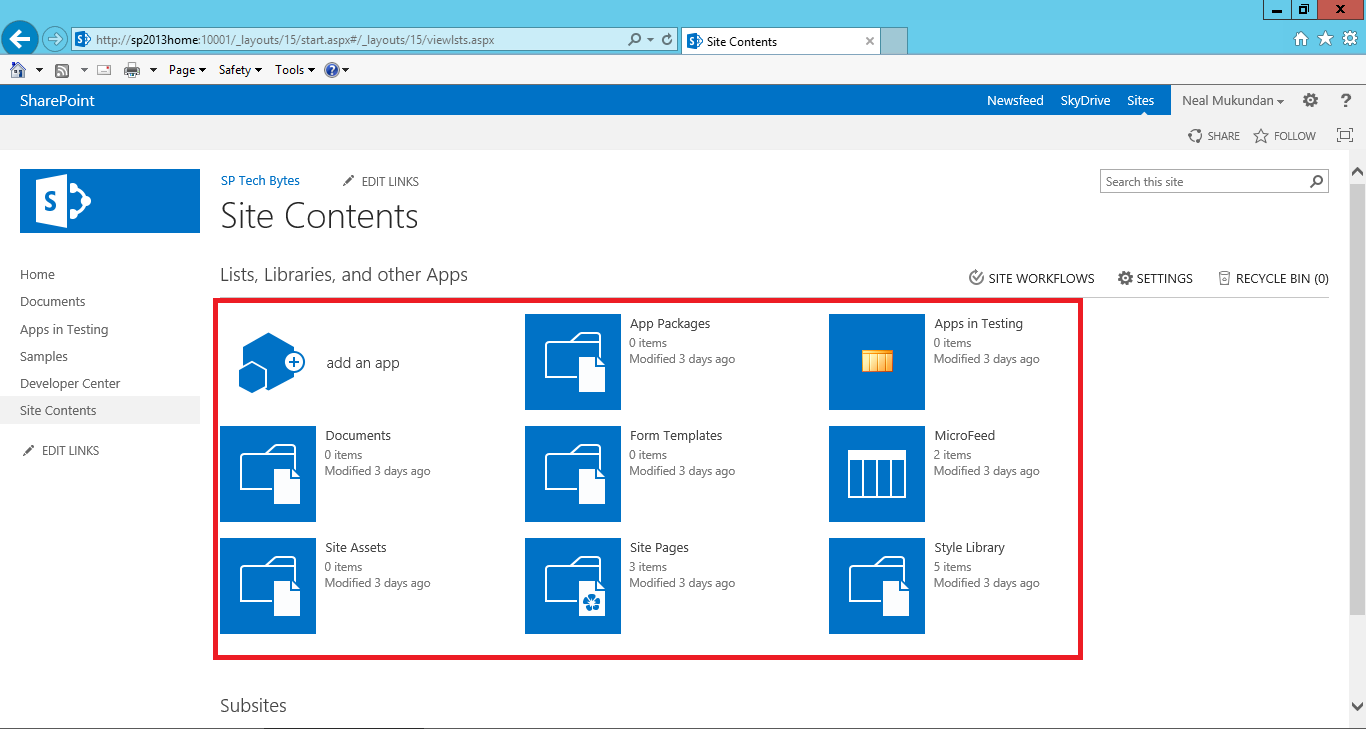Open the SETTINGS link above app list
Viewport: 1366px width, 729px height.
1155,278
